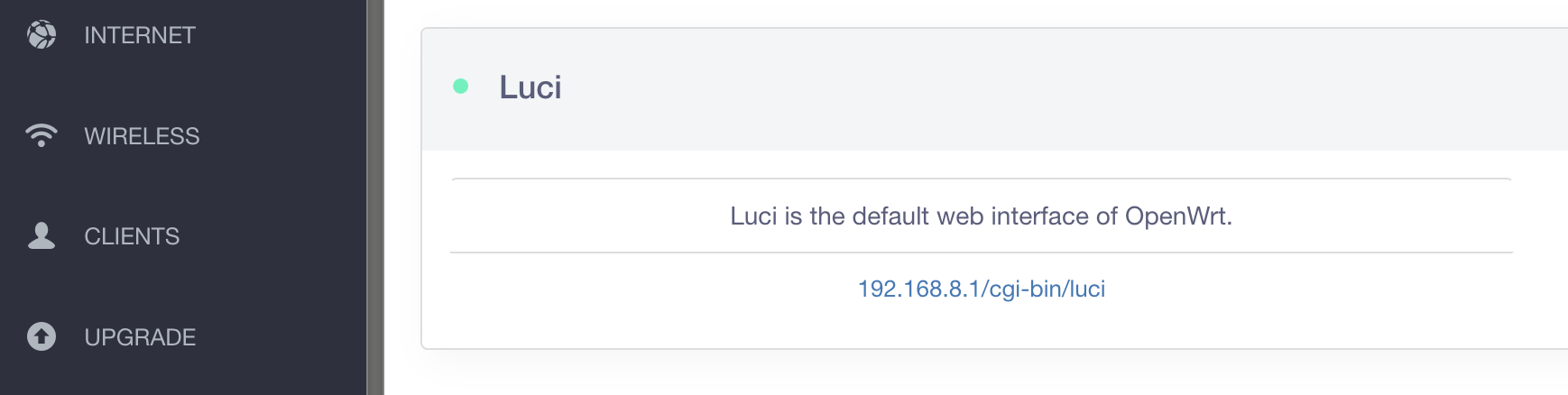This screenshot has width=1568, height=395.
Task: Click white page area below Luci card
Action: click(902, 375)
